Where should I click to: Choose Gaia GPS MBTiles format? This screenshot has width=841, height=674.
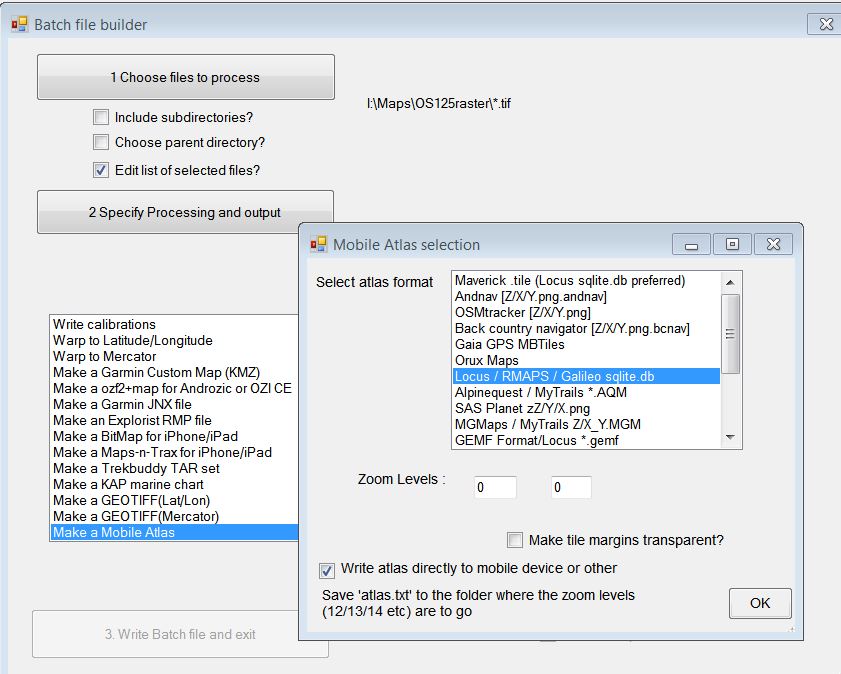(x=509, y=344)
